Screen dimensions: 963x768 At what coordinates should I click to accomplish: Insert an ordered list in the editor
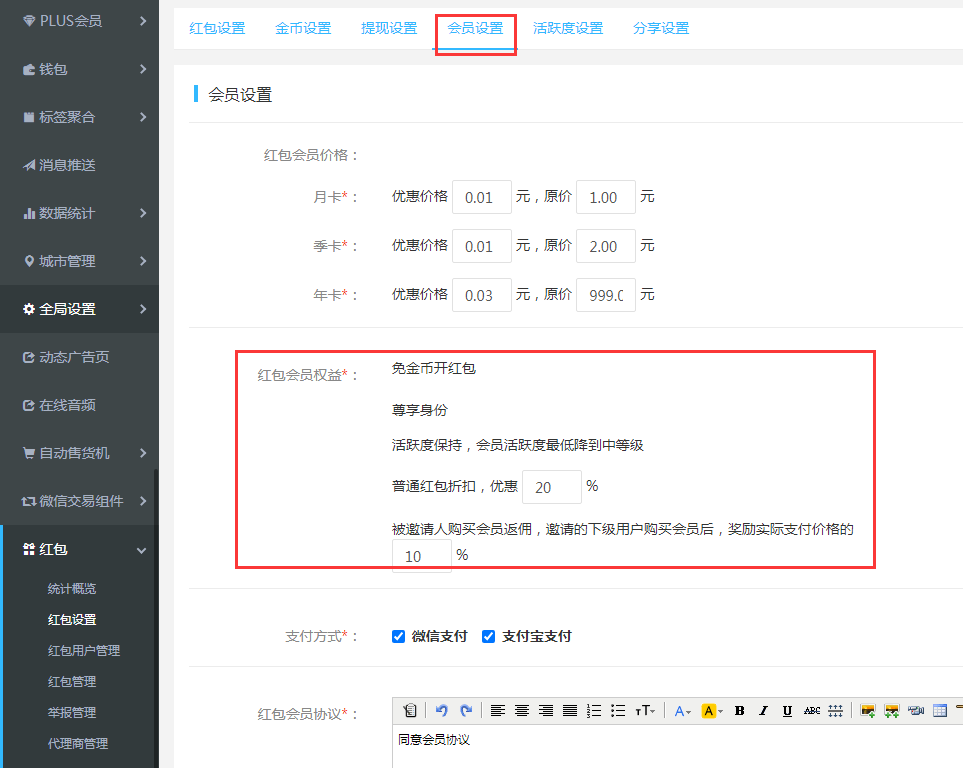pyautogui.click(x=594, y=711)
